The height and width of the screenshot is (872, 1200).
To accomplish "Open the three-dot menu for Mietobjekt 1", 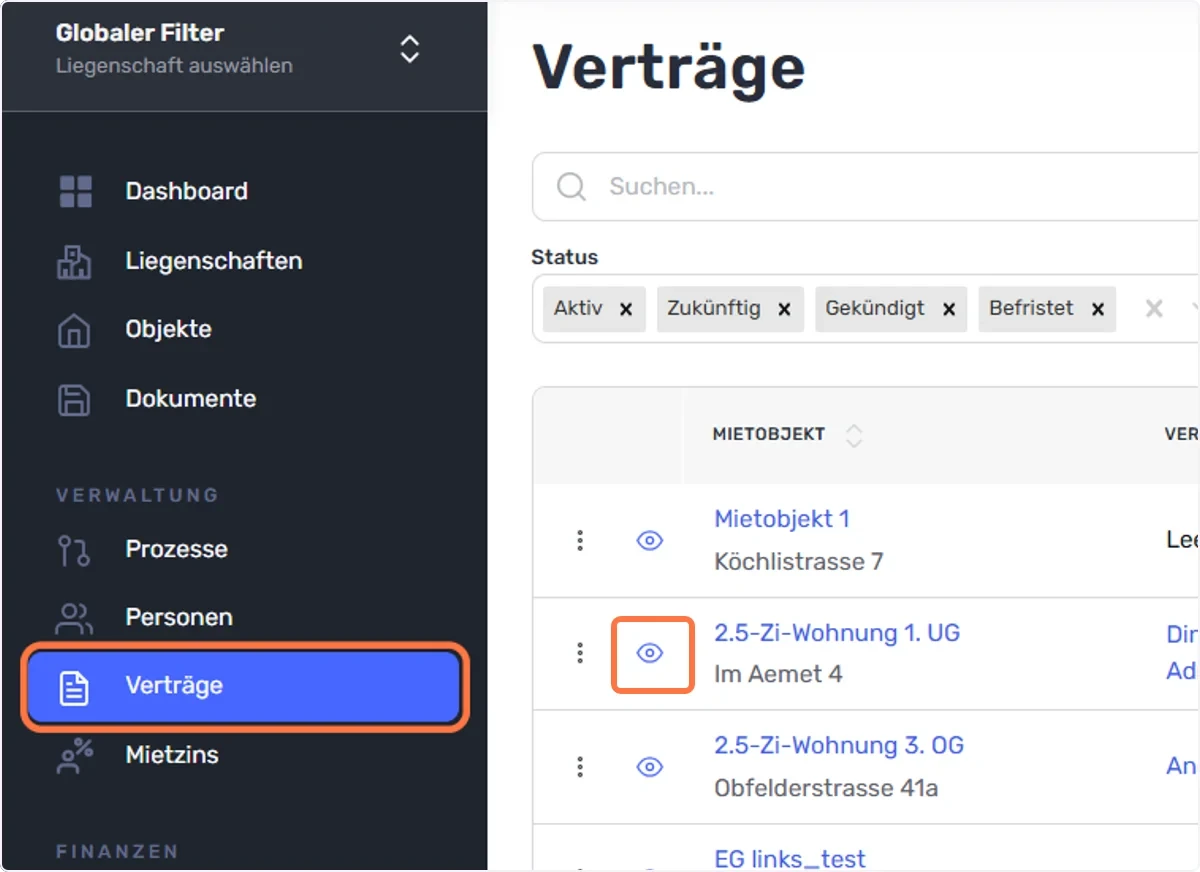I will tap(580, 541).
